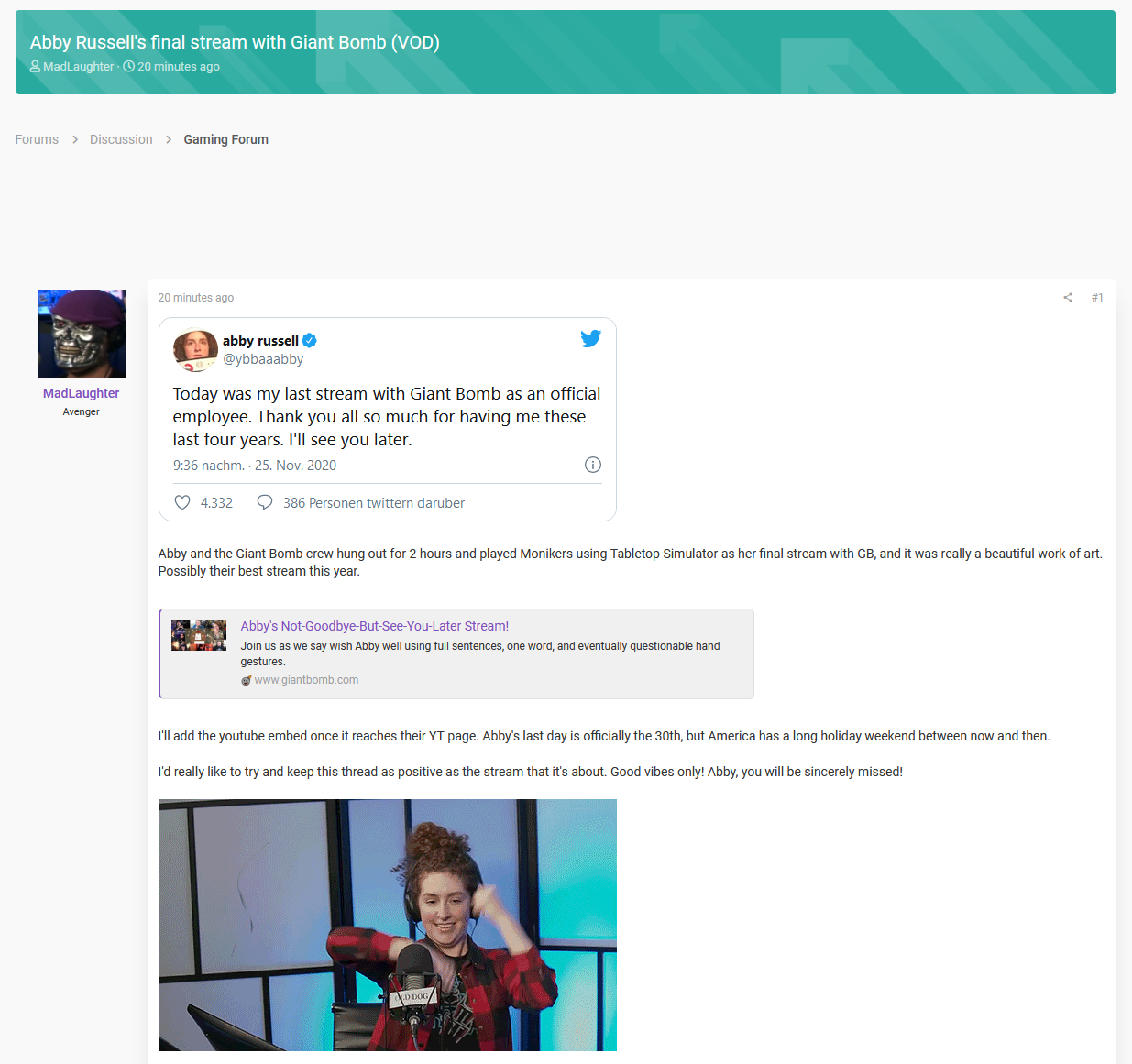Click MadLaughter username beside post
Image resolution: width=1132 pixels, height=1064 pixels.
pyautogui.click(x=82, y=393)
